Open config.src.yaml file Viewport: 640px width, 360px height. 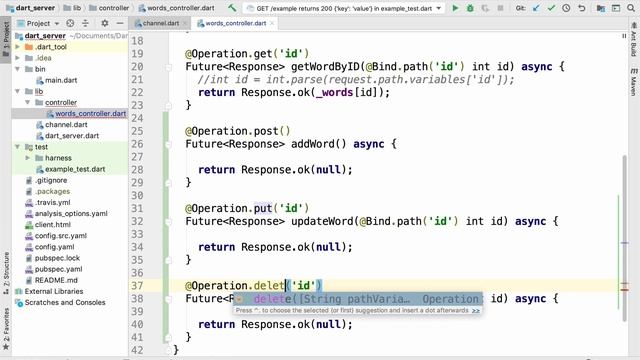pos(61,236)
